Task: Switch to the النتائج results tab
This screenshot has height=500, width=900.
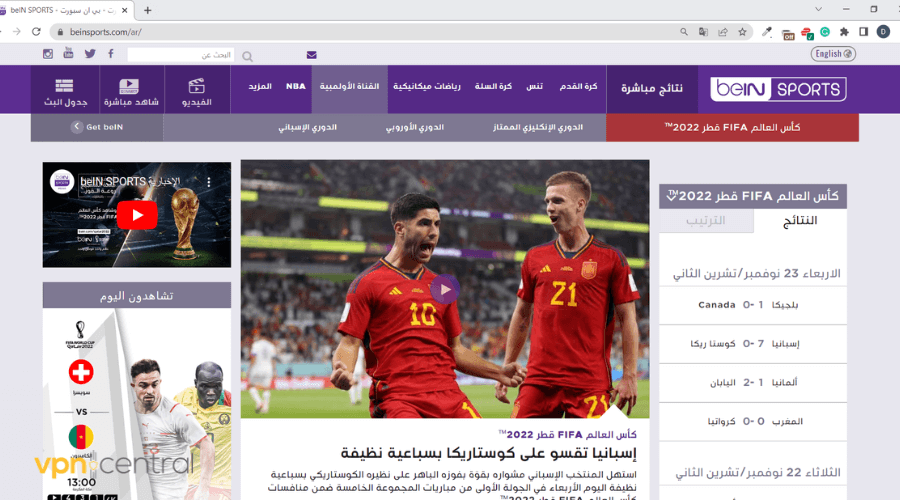Action: point(800,221)
